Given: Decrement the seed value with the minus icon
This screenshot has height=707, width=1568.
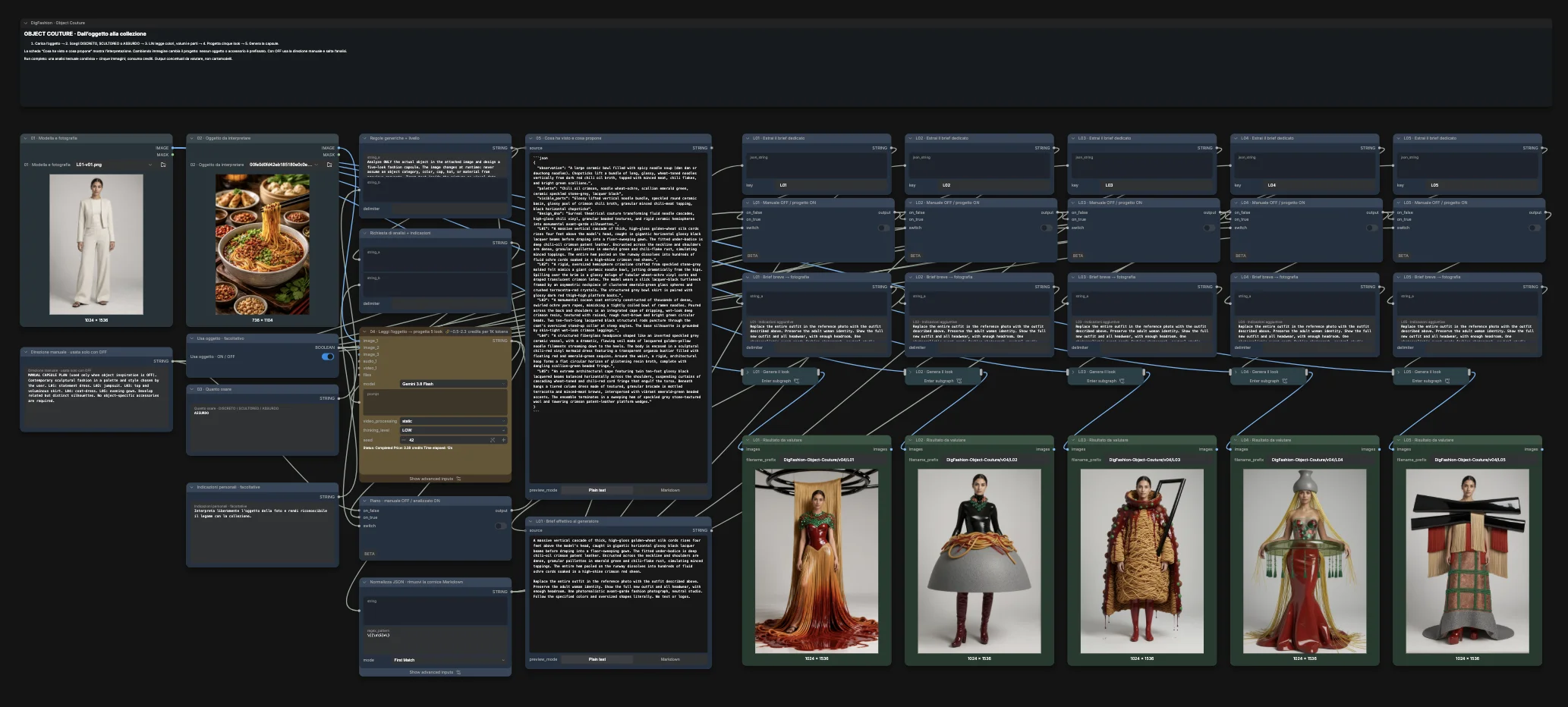Looking at the screenshot, I should pos(404,440).
